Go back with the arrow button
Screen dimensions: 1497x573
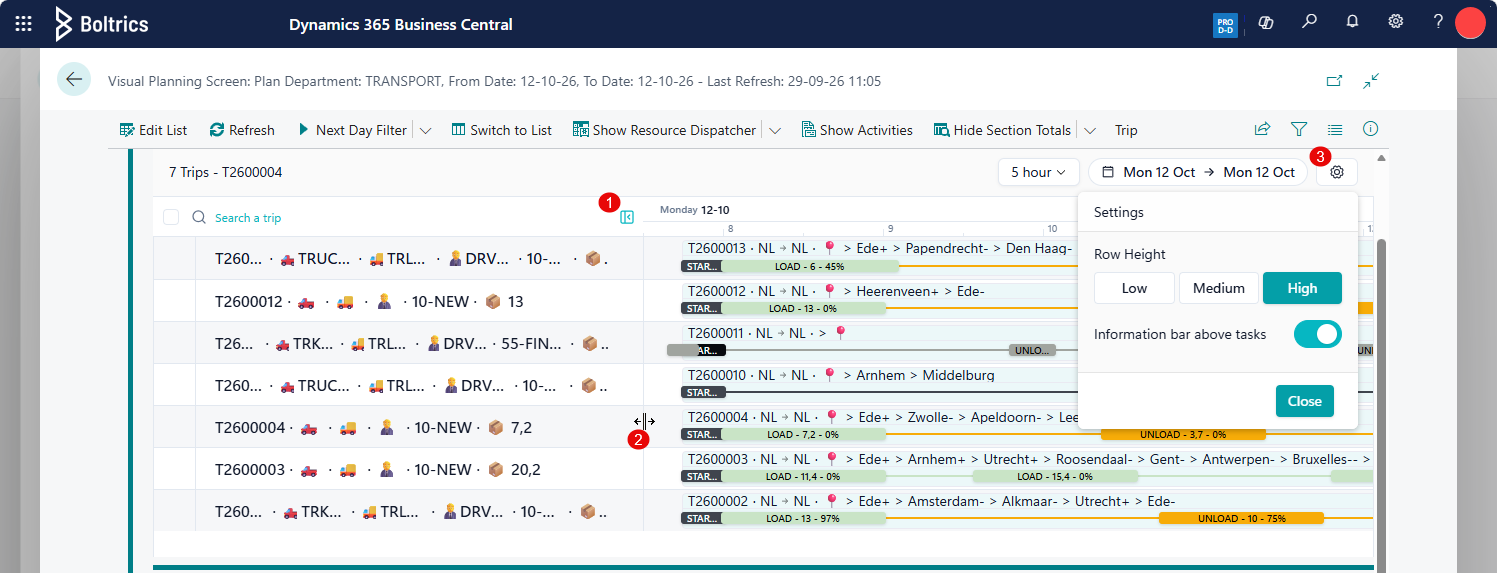click(x=74, y=79)
